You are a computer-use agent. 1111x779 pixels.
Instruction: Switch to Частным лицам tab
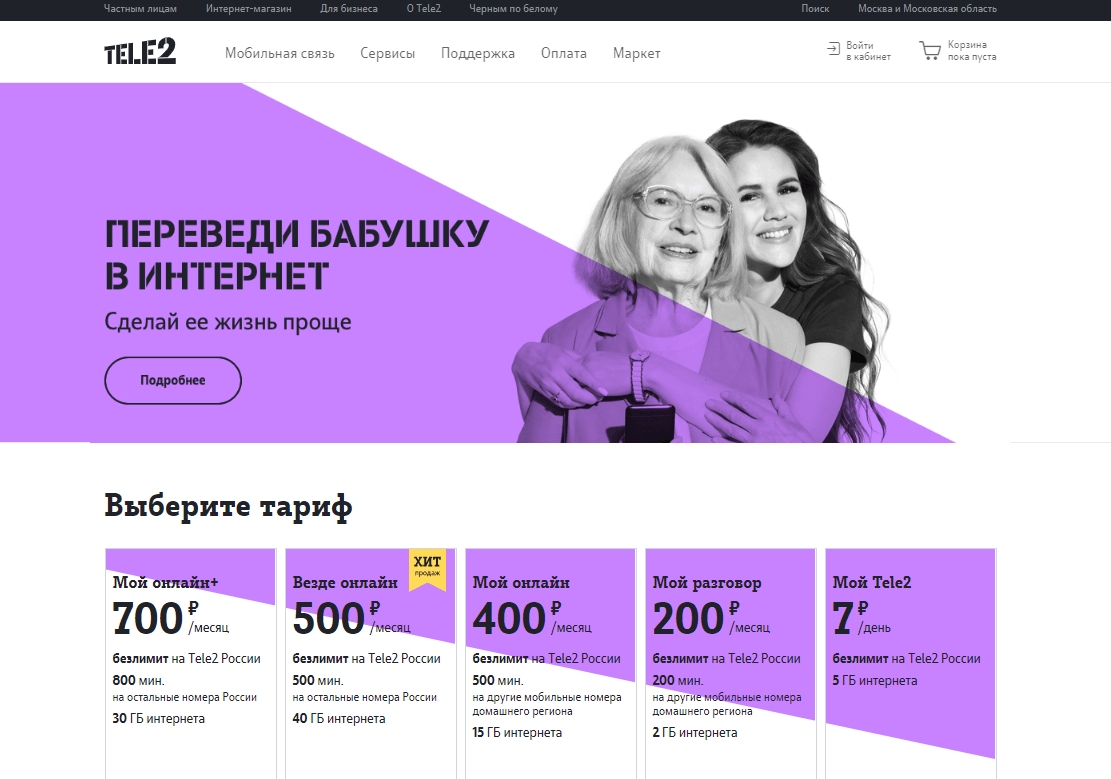[140, 9]
